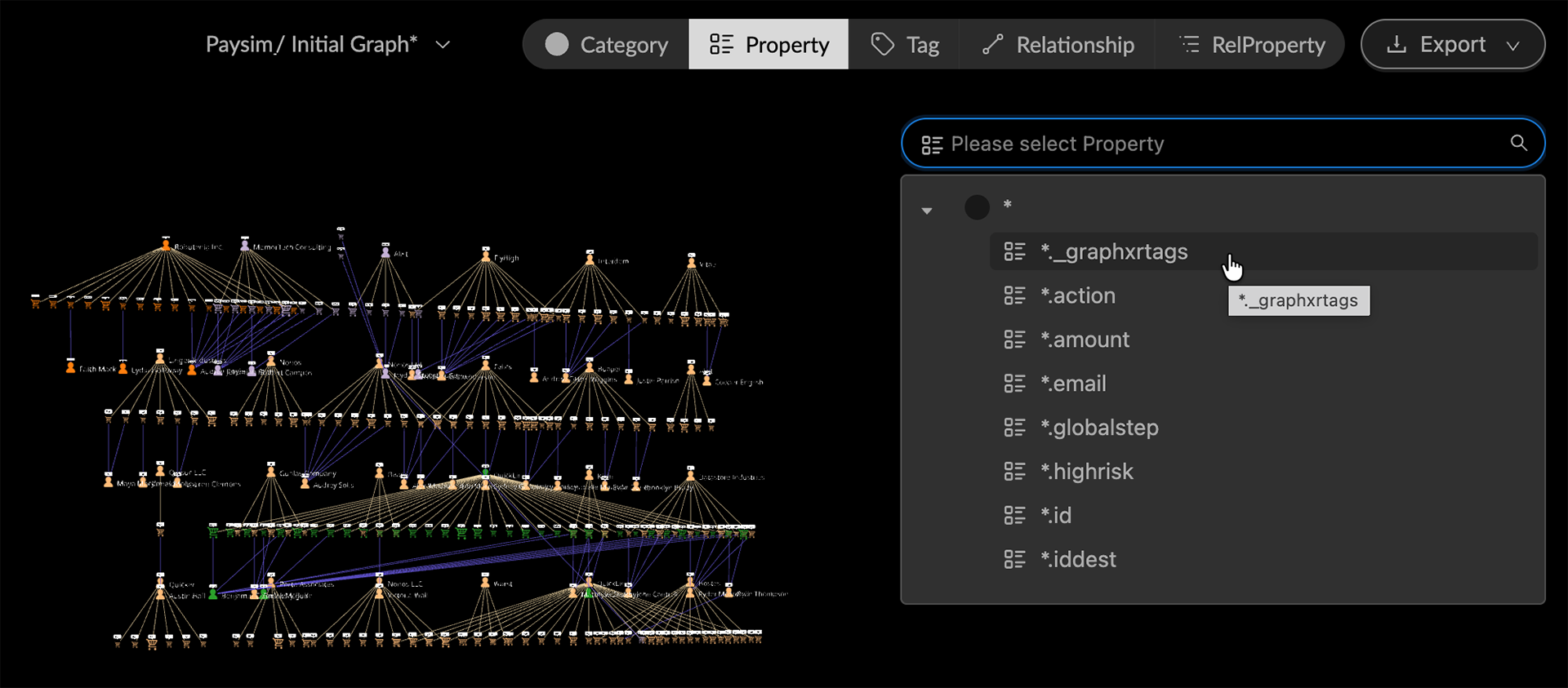
Task: Click the search magnifier icon in Property field
Action: pyautogui.click(x=1518, y=143)
